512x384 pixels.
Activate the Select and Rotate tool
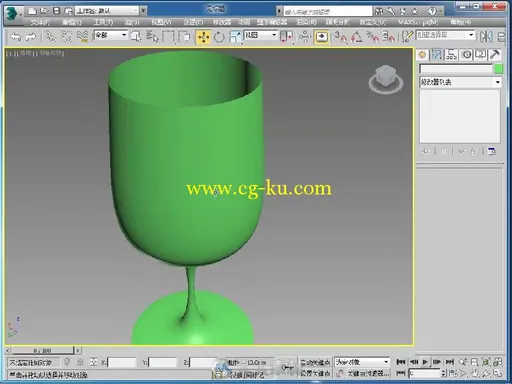(219, 37)
